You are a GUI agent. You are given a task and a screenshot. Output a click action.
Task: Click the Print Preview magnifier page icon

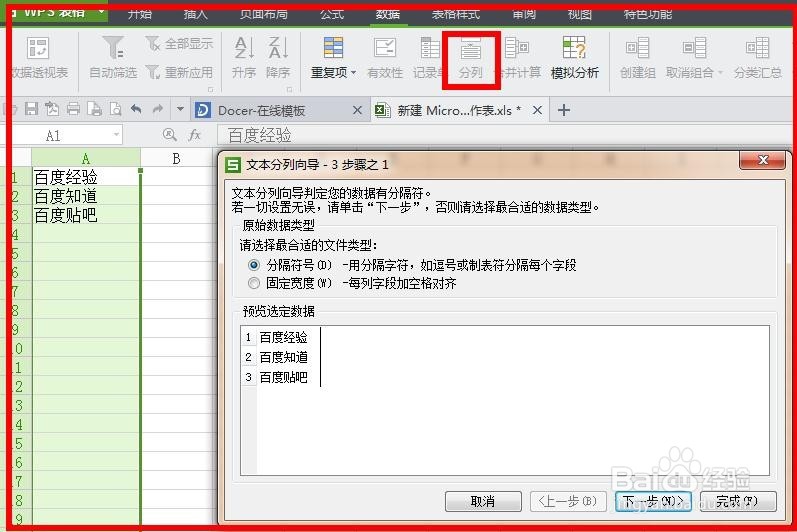click(x=115, y=109)
